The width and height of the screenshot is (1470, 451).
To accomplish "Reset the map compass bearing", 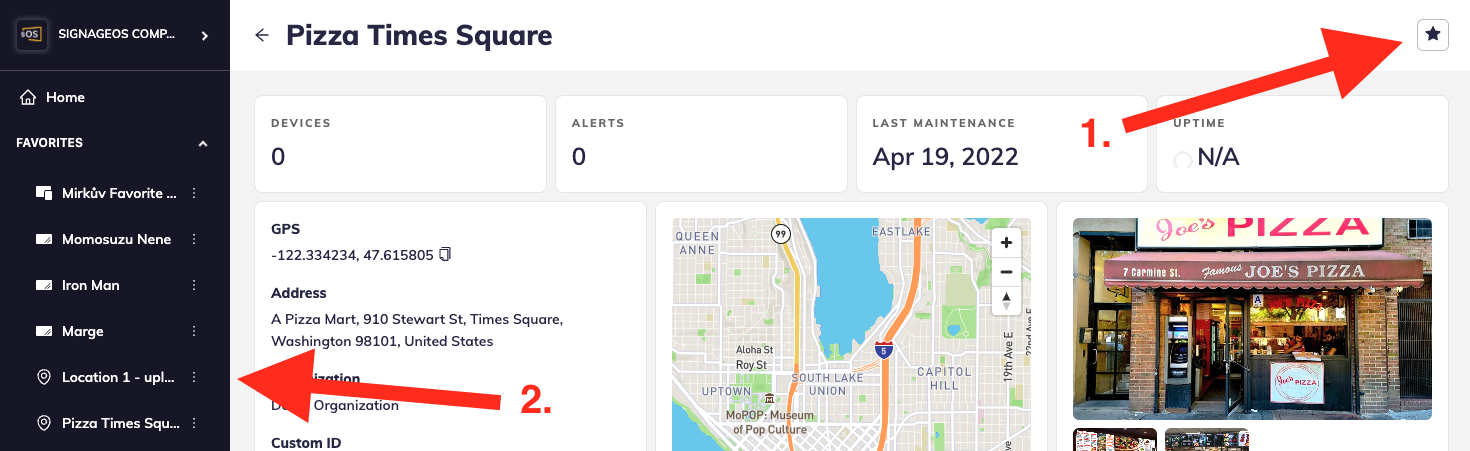I will click(1006, 300).
